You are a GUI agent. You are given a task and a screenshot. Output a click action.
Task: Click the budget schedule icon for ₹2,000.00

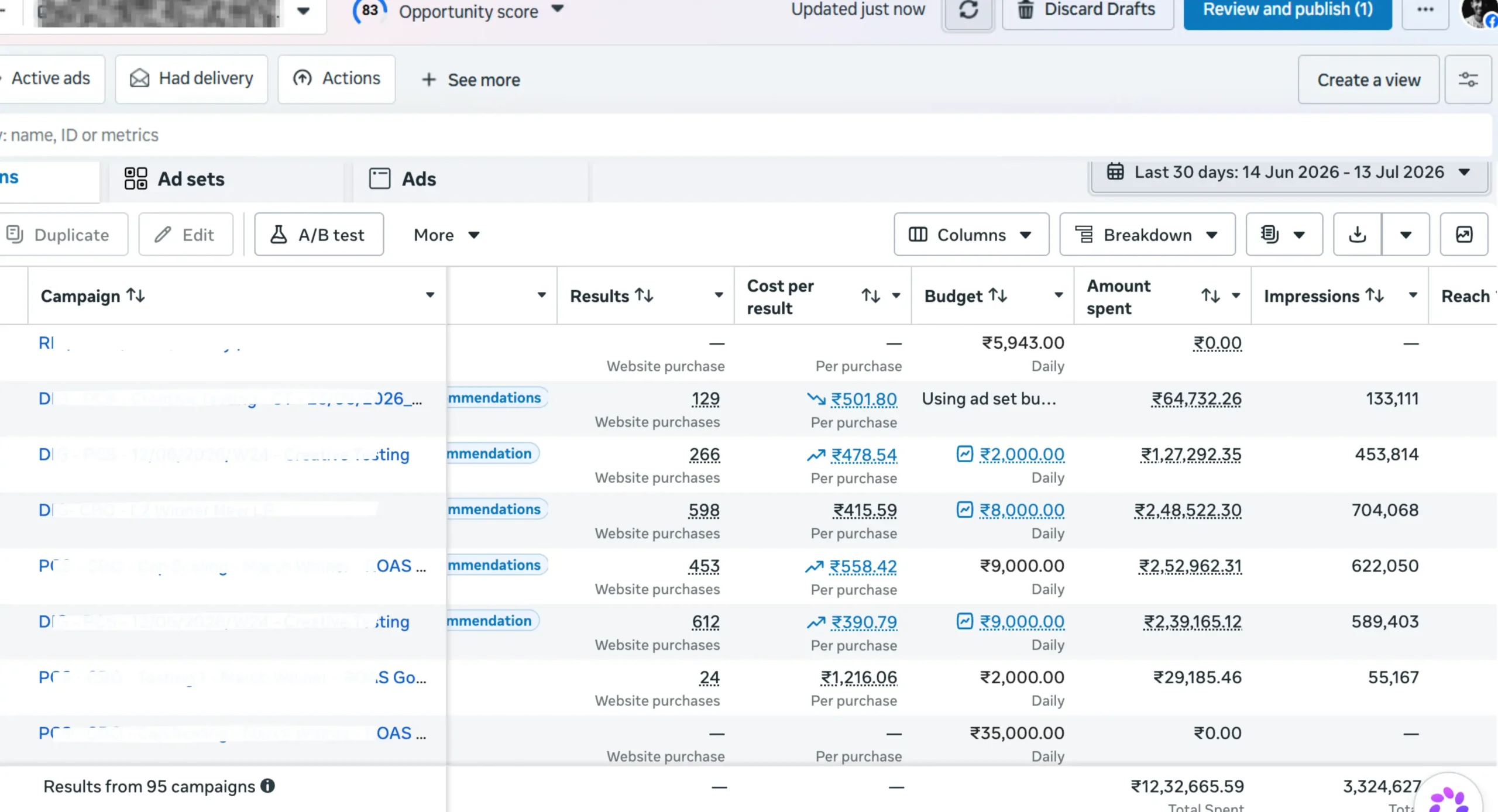[965, 454]
